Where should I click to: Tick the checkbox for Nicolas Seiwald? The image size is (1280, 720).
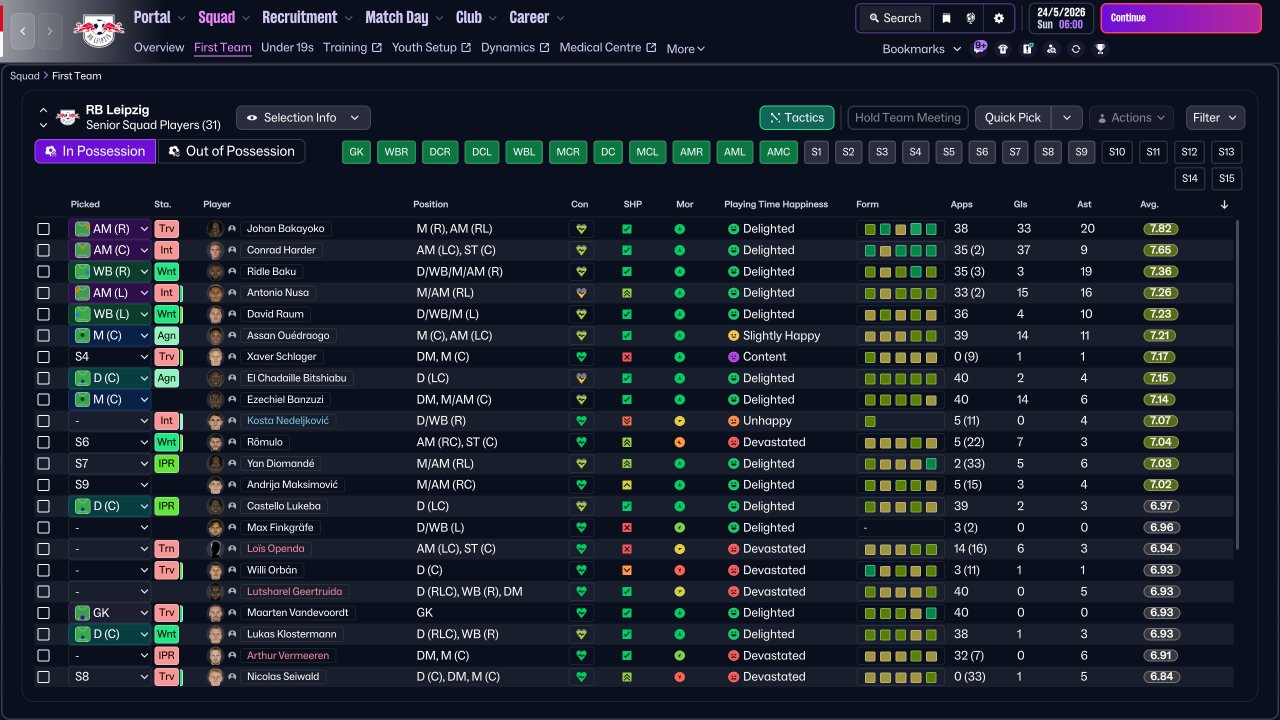(44, 677)
